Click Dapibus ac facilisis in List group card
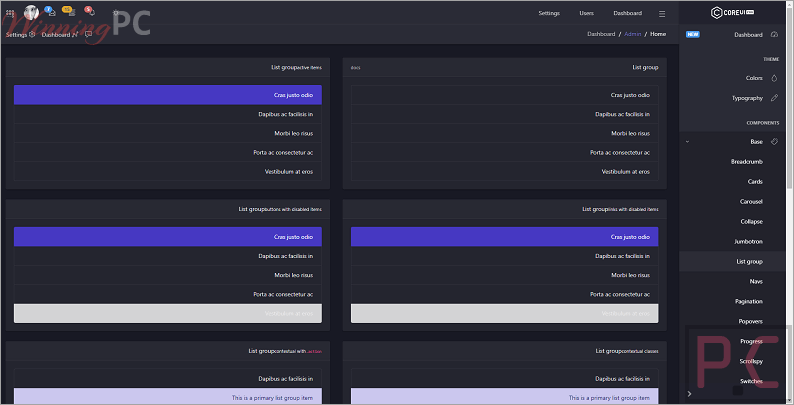 pyautogui.click(x=504, y=114)
